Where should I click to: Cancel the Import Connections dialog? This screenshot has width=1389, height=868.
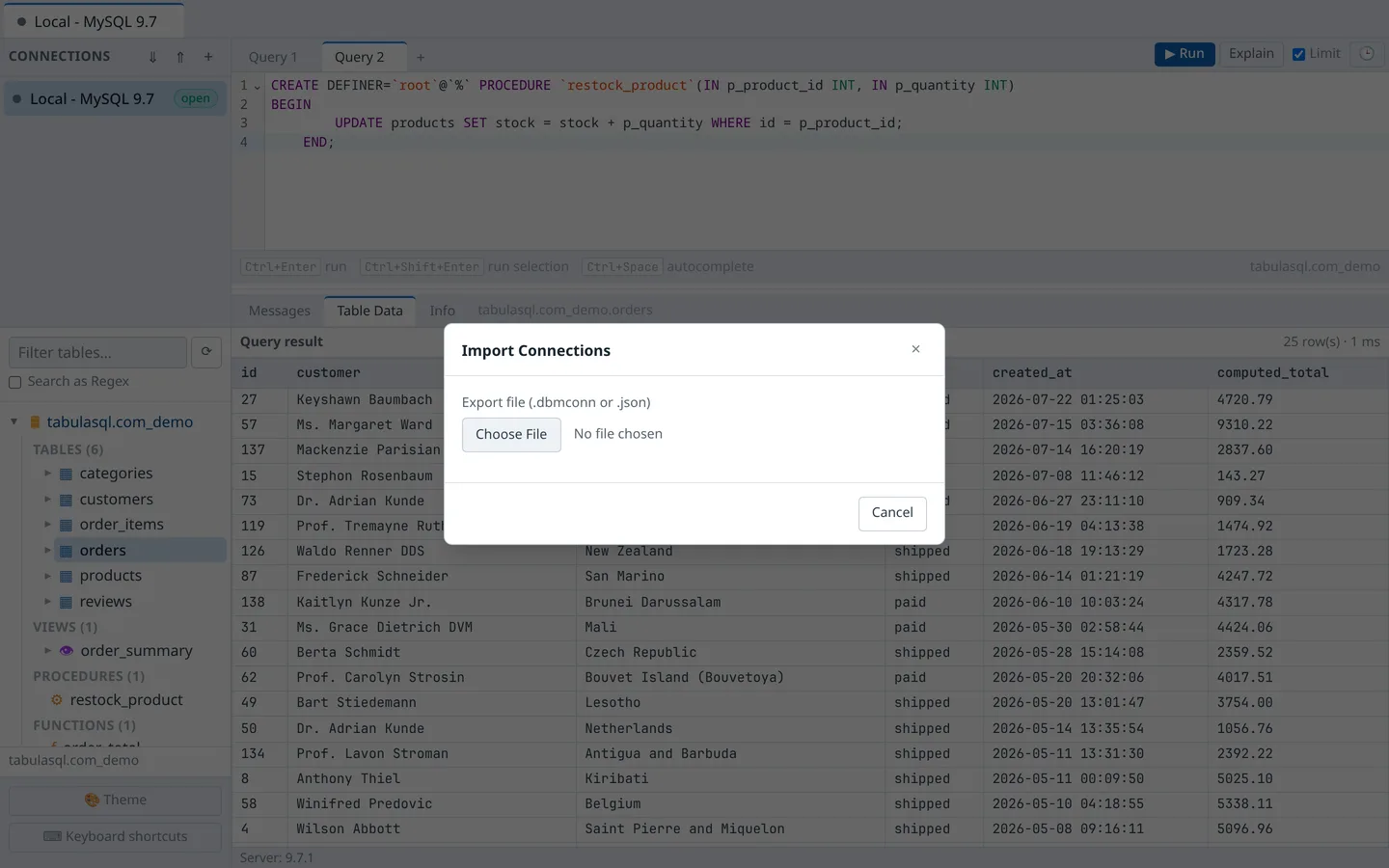point(892,513)
